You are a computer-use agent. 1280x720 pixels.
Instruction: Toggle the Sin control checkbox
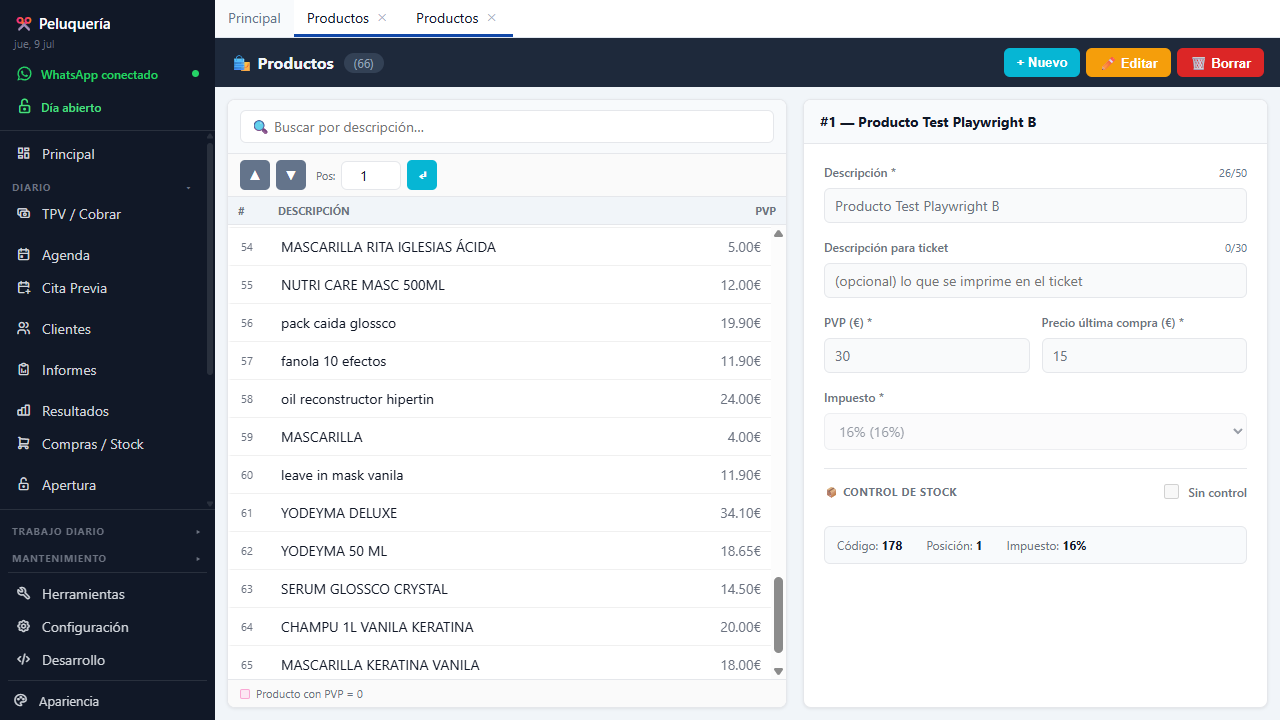[x=1171, y=492]
